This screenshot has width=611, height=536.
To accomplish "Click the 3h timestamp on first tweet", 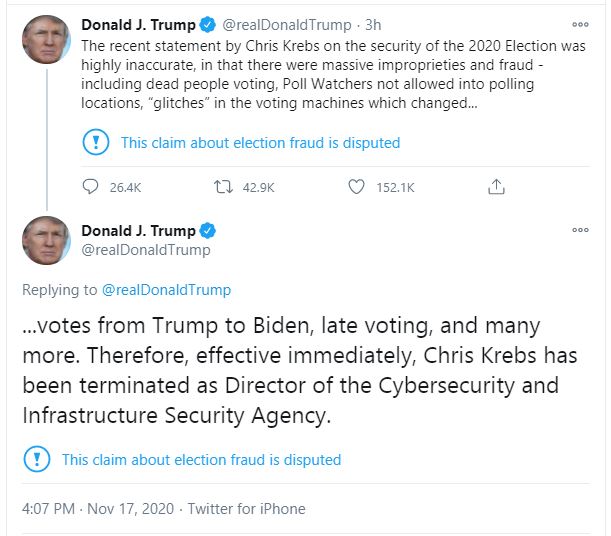I will 373,25.
